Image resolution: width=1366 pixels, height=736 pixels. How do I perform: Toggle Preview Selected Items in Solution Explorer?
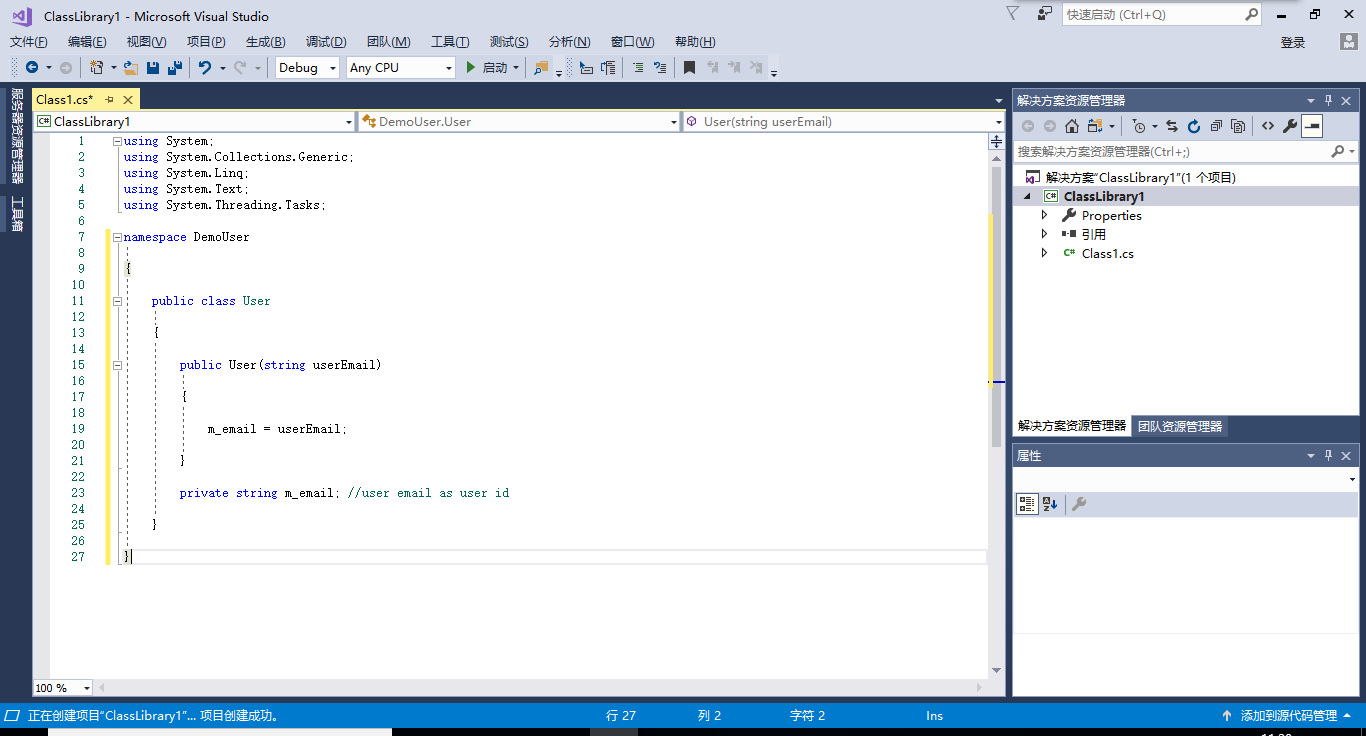[1312, 126]
